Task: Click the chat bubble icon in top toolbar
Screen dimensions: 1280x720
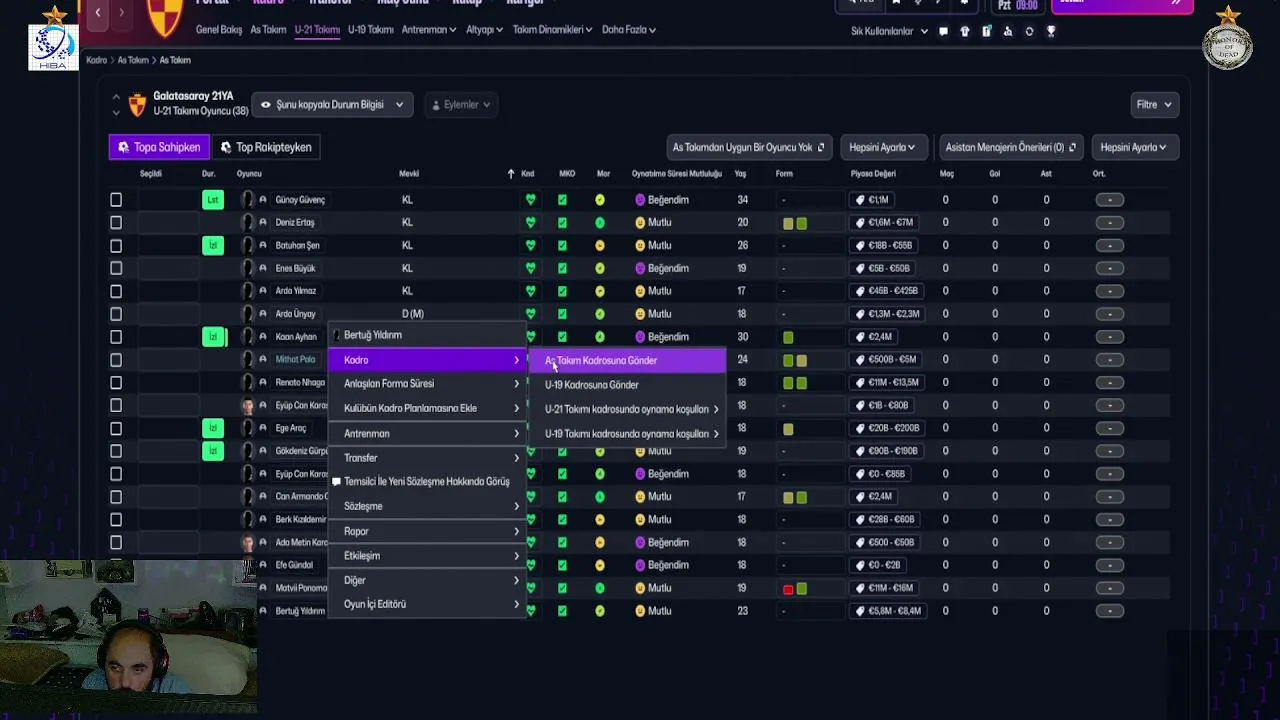Action: [942, 31]
